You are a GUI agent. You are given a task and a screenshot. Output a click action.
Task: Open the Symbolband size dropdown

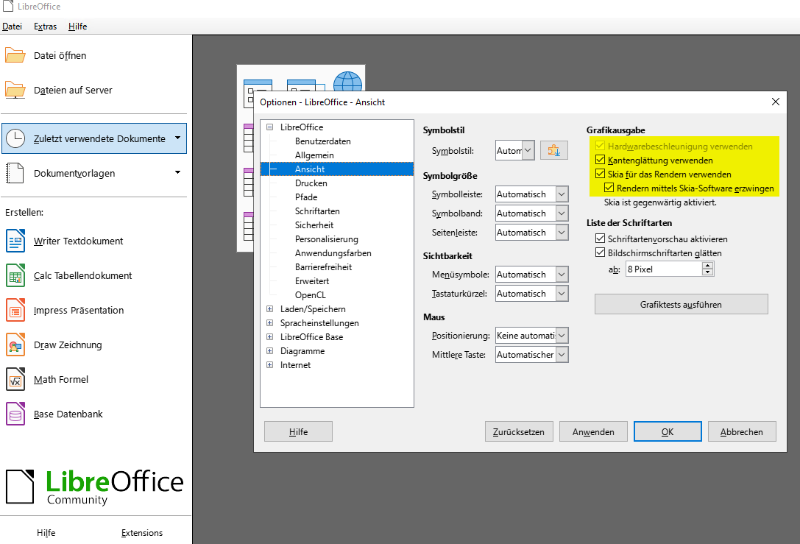[x=532, y=213]
